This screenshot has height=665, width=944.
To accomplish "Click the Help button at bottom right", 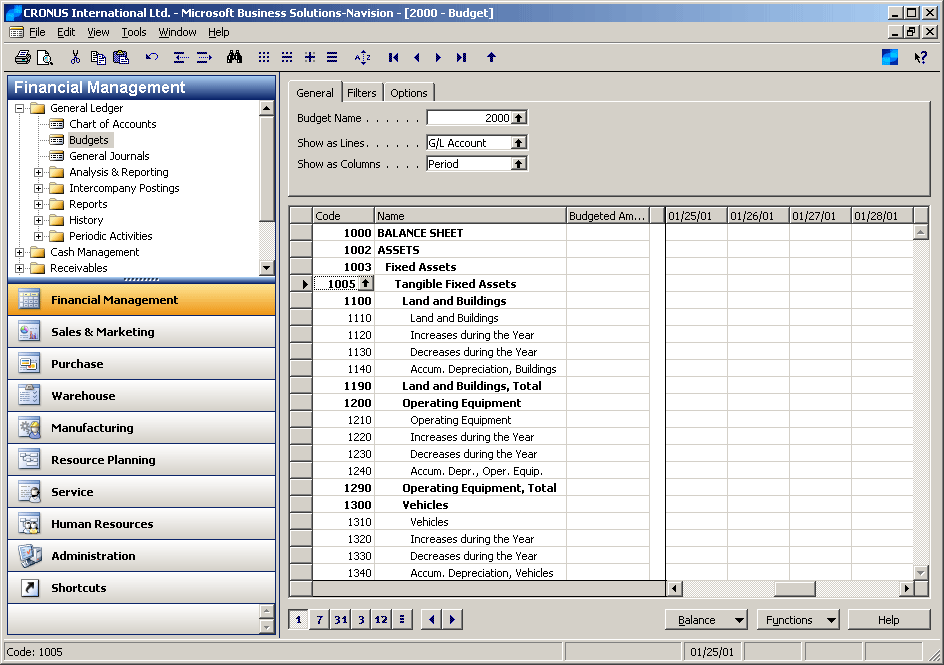I will [x=888, y=620].
